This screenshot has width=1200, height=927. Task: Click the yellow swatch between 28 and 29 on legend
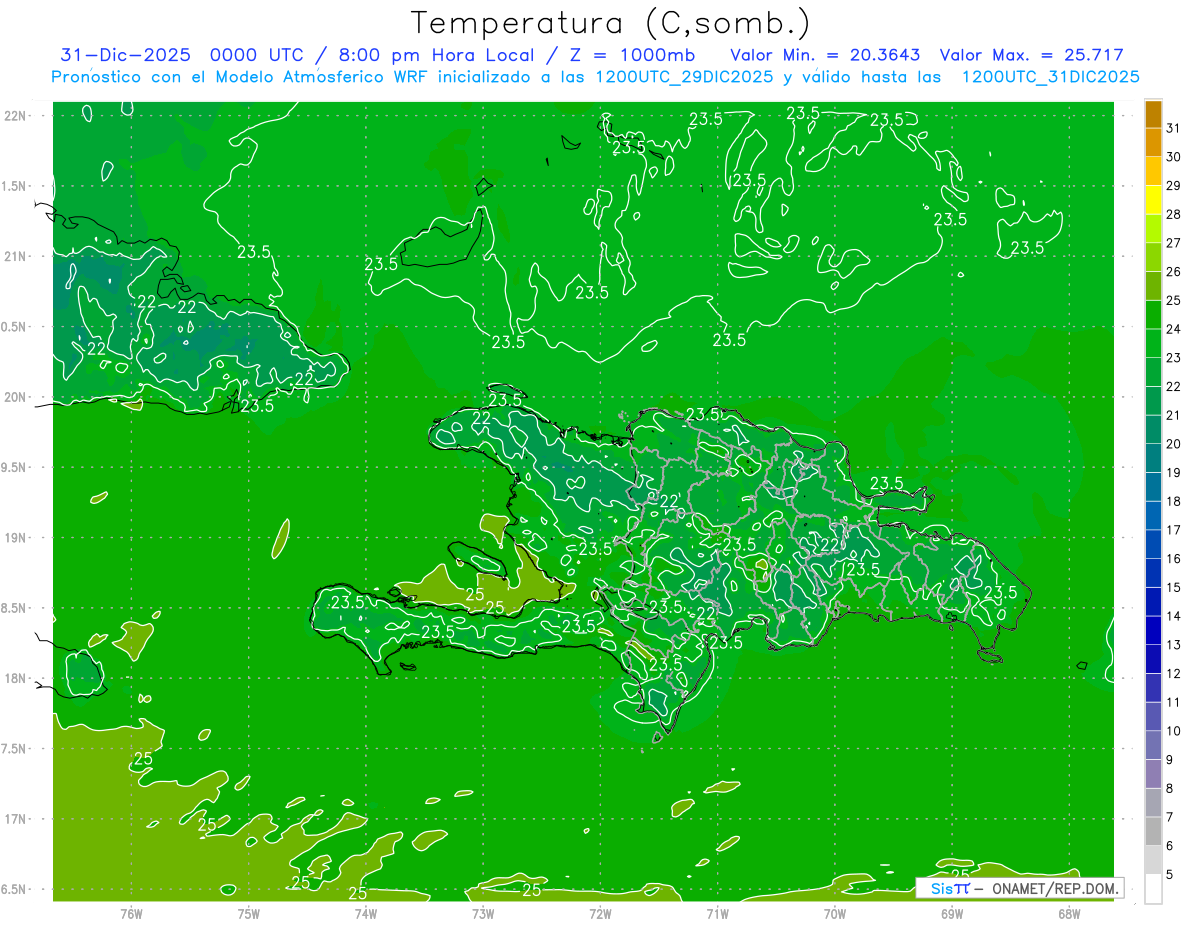click(x=1153, y=200)
